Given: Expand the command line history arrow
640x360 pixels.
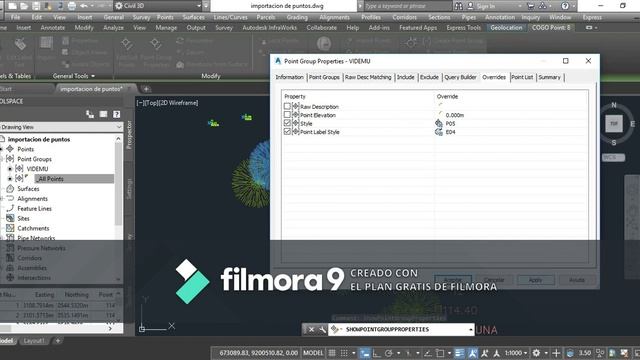Looking at the screenshot, I should (471, 329).
